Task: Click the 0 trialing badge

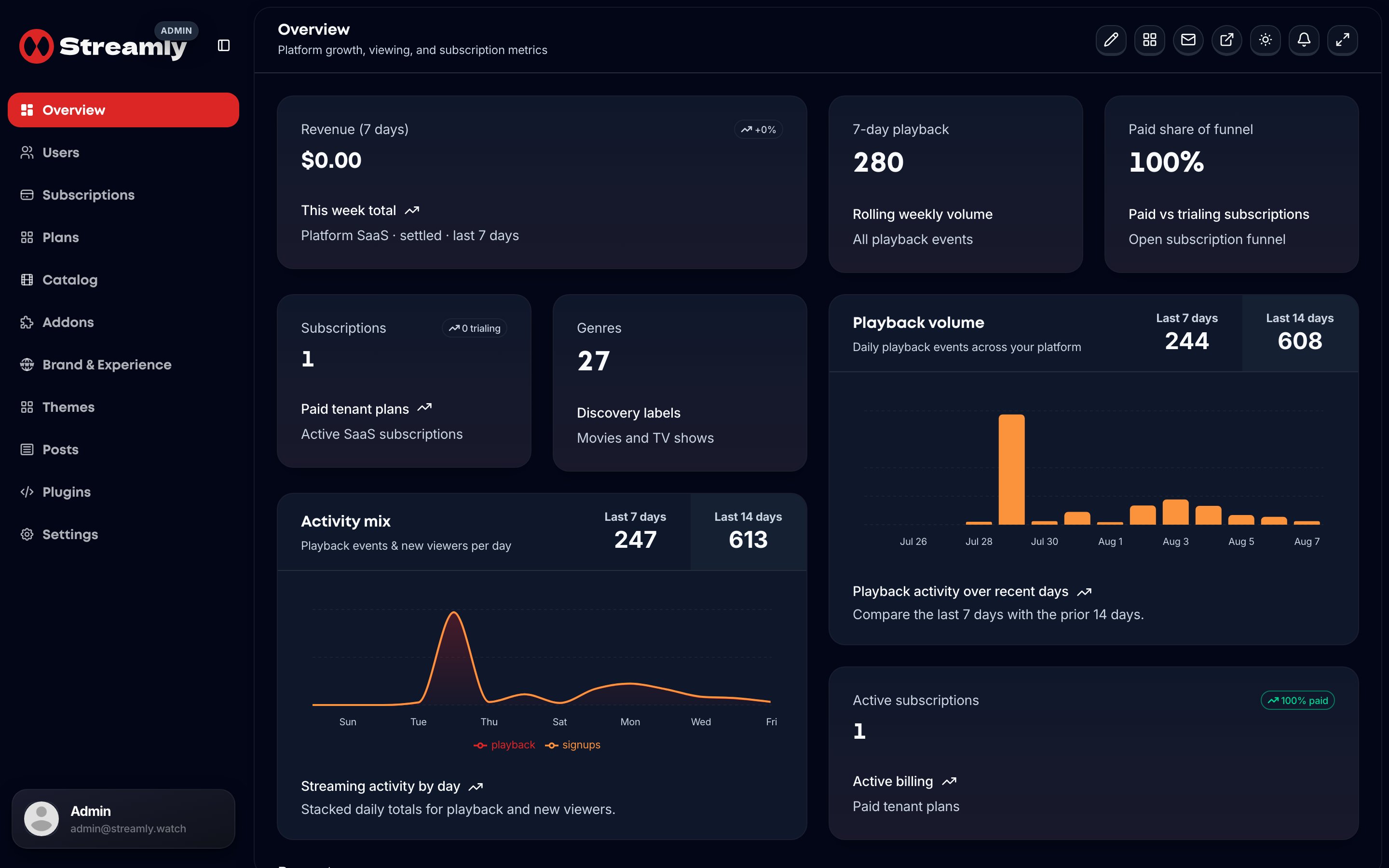Action: coord(475,328)
